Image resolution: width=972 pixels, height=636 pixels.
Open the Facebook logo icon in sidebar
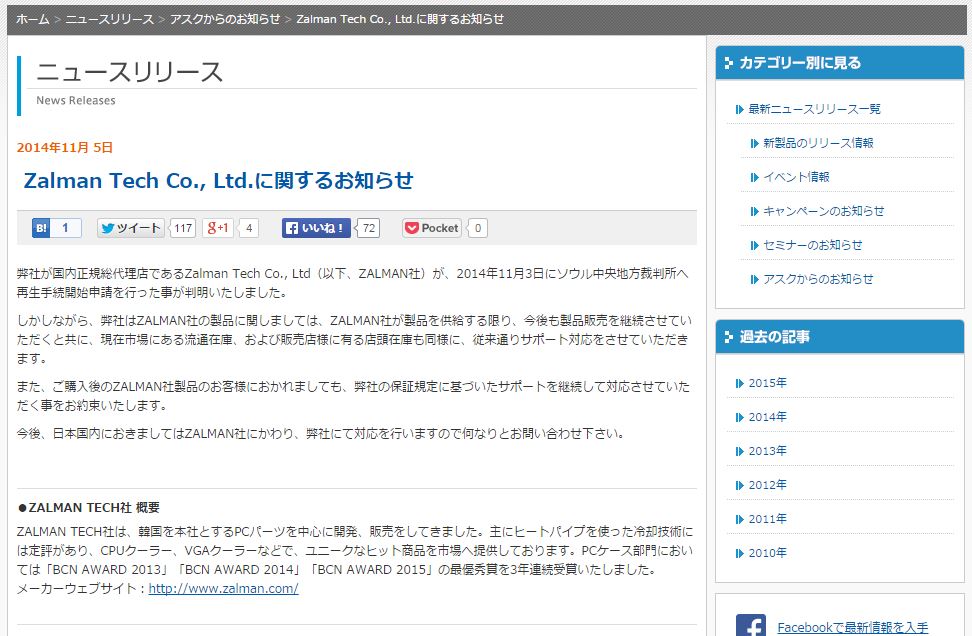click(x=751, y=625)
